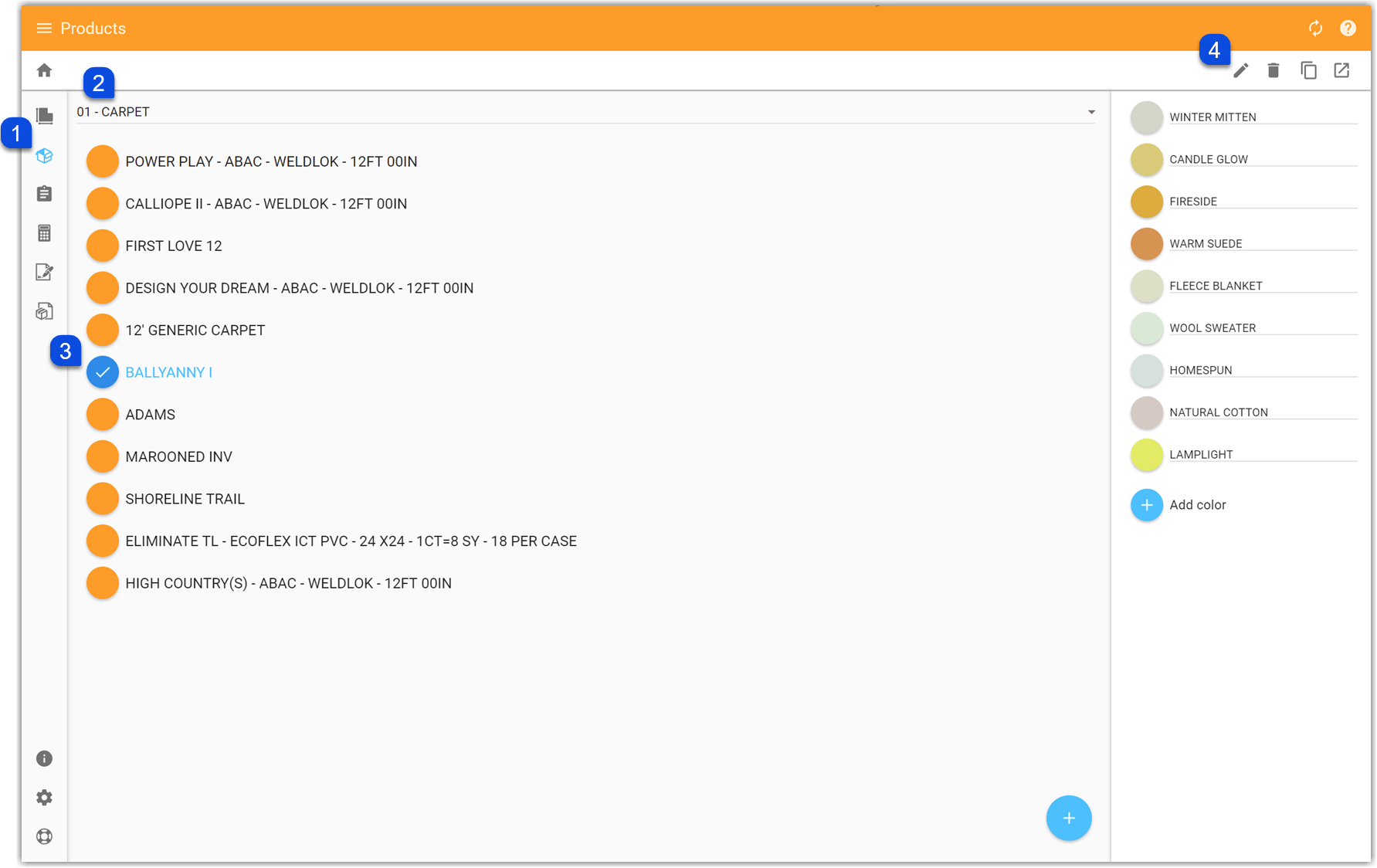The height and width of the screenshot is (868, 1377).
Task: Go to the home icon
Action: coord(44,70)
